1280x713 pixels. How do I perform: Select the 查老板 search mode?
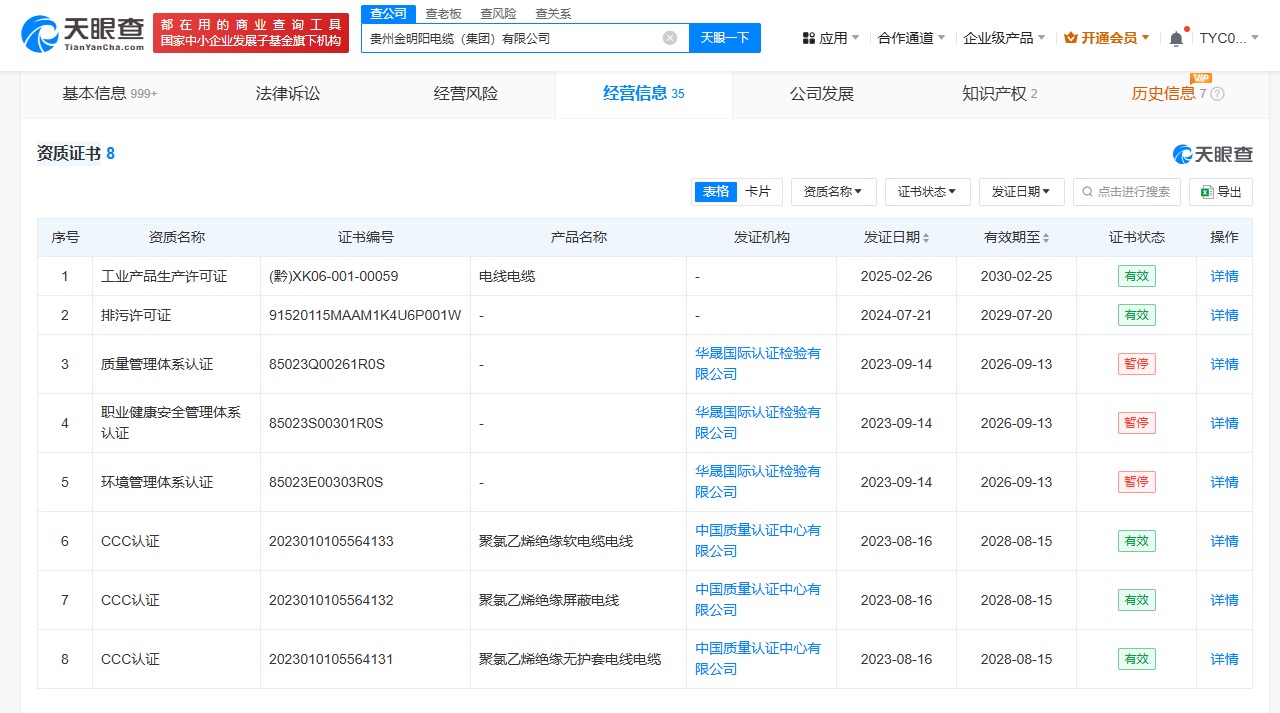(x=443, y=14)
